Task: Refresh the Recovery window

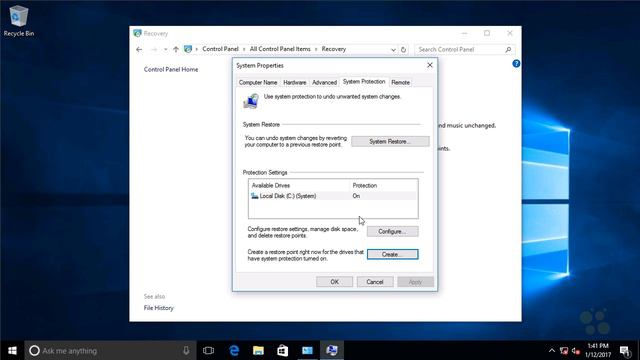Action: click(403, 49)
